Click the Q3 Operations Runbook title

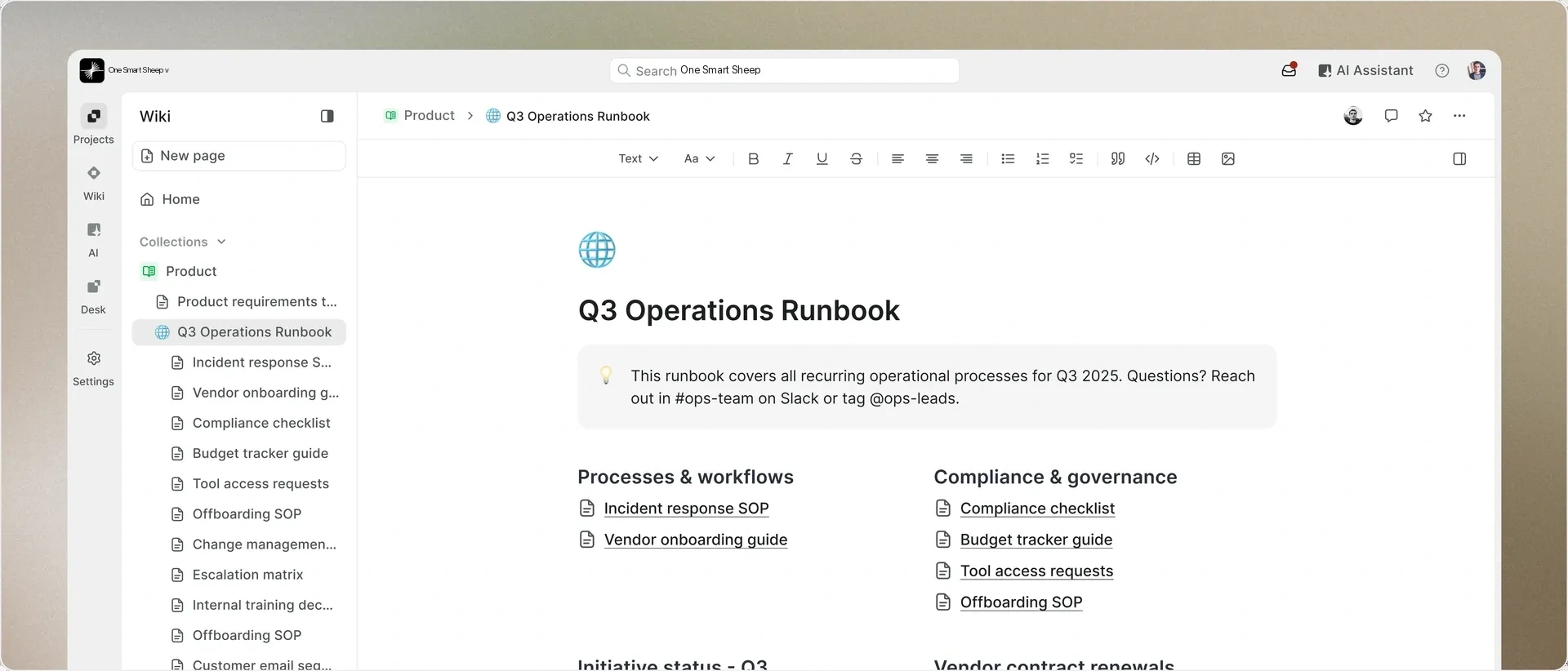(x=738, y=310)
